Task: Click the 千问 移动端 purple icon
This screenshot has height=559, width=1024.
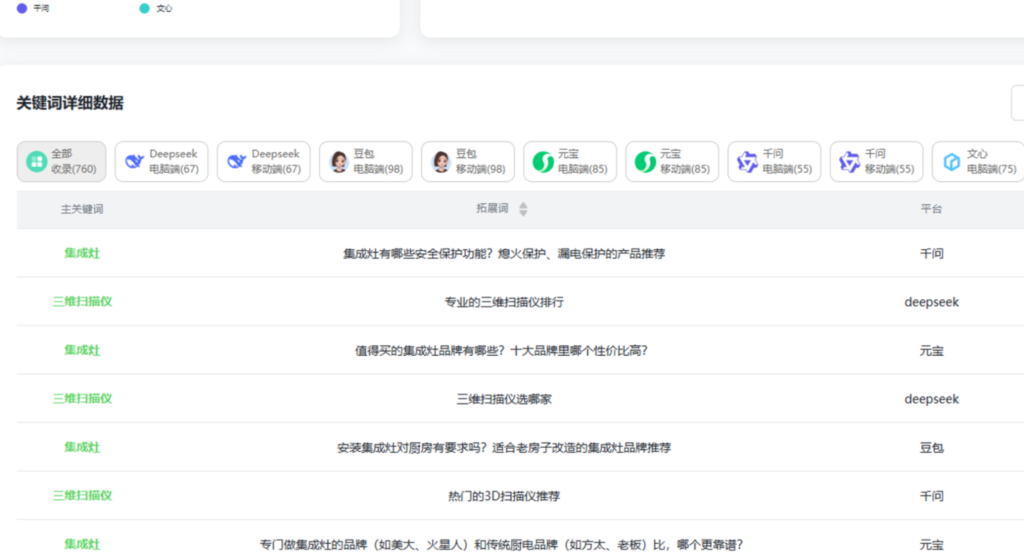Action: (x=849, y=162)
